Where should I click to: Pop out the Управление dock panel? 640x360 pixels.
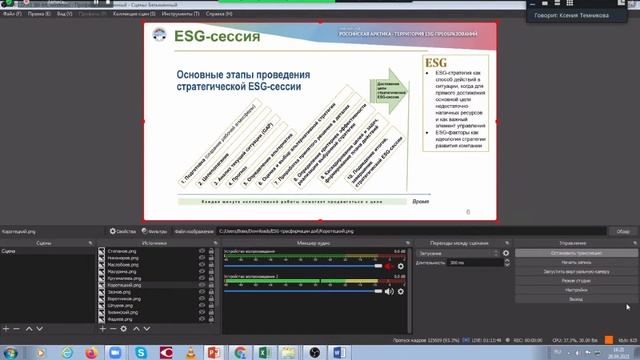(x=635, y=243)
